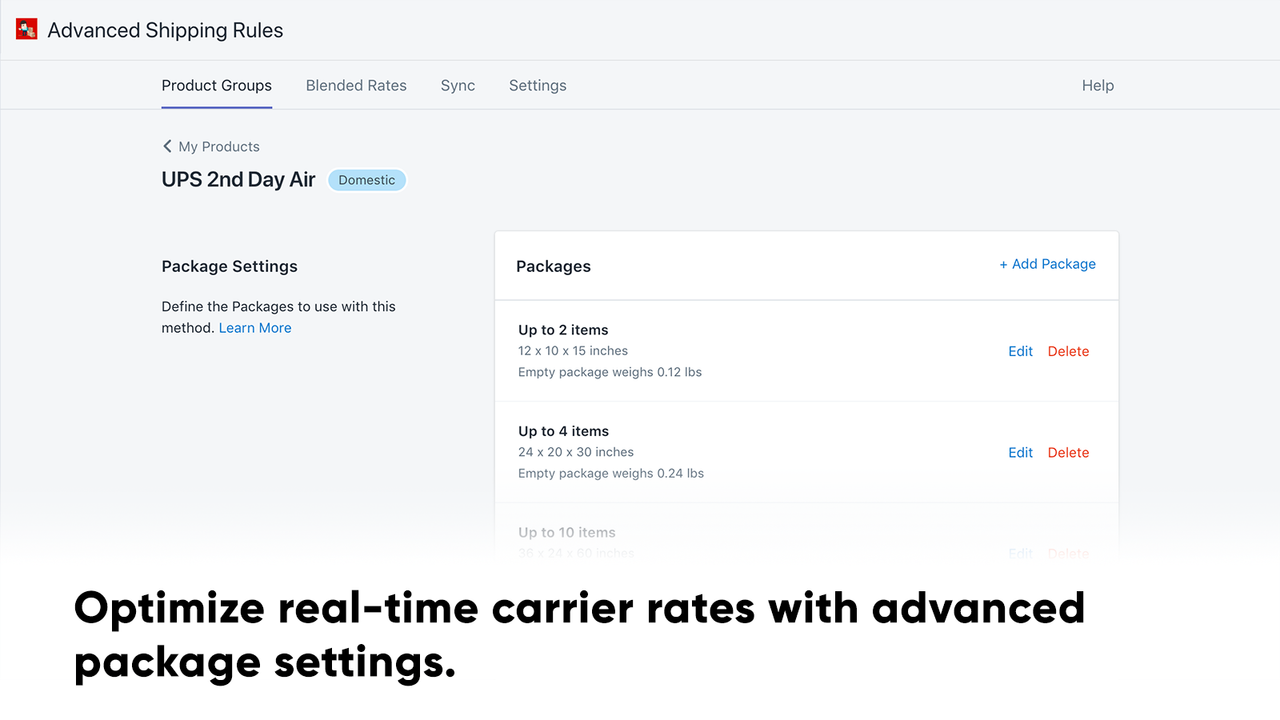Image resolution: width=1280 pixels, height=720 pixels.
Task: Open the Learn More link
Action: pos(254,327)
